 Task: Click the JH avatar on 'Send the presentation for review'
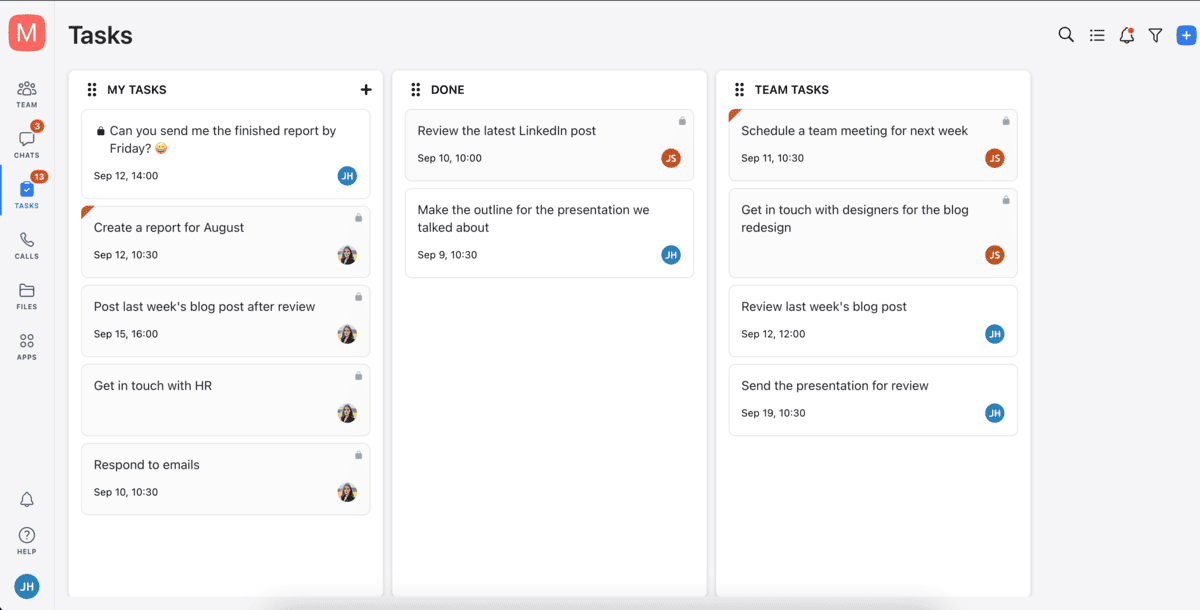tap(994, 412)
